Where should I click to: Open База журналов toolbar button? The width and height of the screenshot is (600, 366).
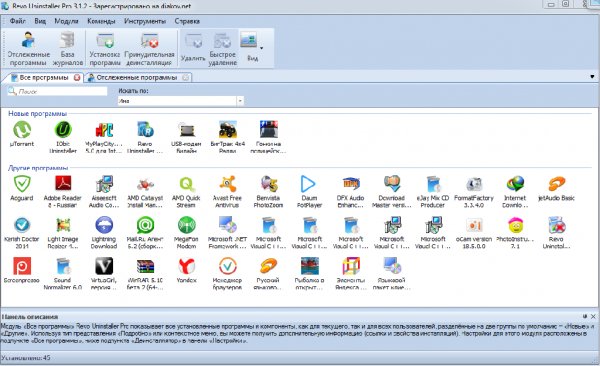pos(67,49)
